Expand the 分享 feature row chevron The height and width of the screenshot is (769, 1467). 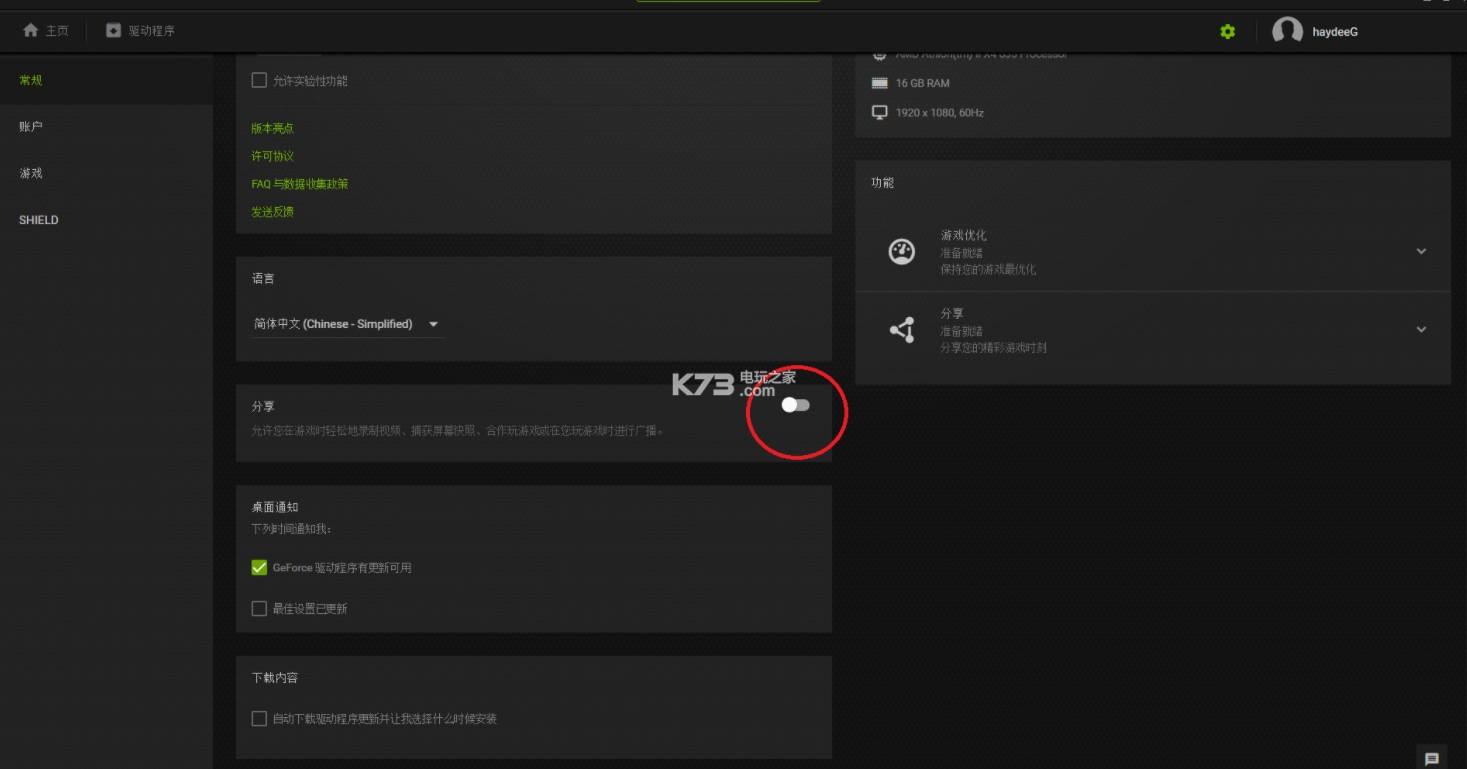coord(1421,330)
